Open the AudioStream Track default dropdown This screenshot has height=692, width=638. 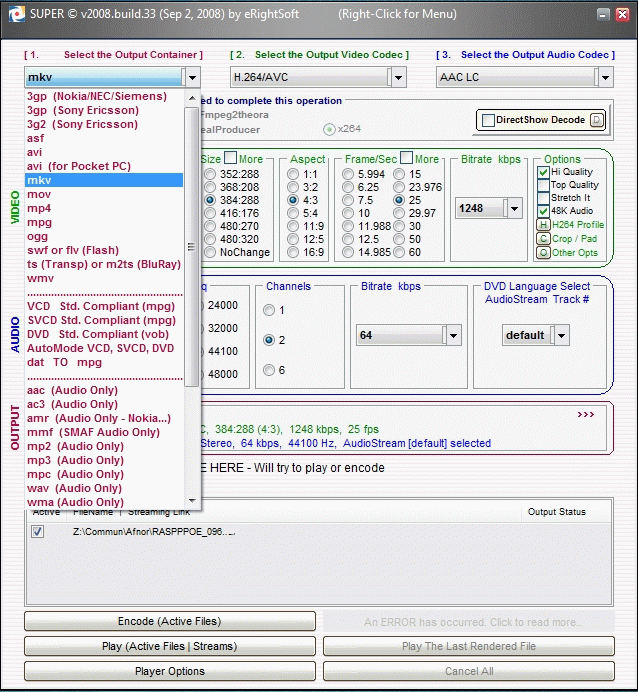561,335
